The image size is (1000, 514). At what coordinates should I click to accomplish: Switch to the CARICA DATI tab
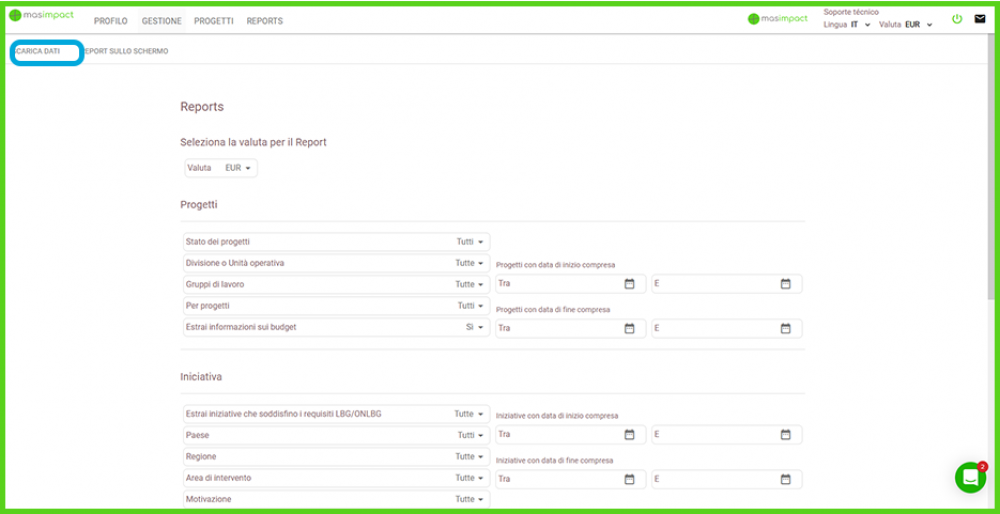[38, 51]
